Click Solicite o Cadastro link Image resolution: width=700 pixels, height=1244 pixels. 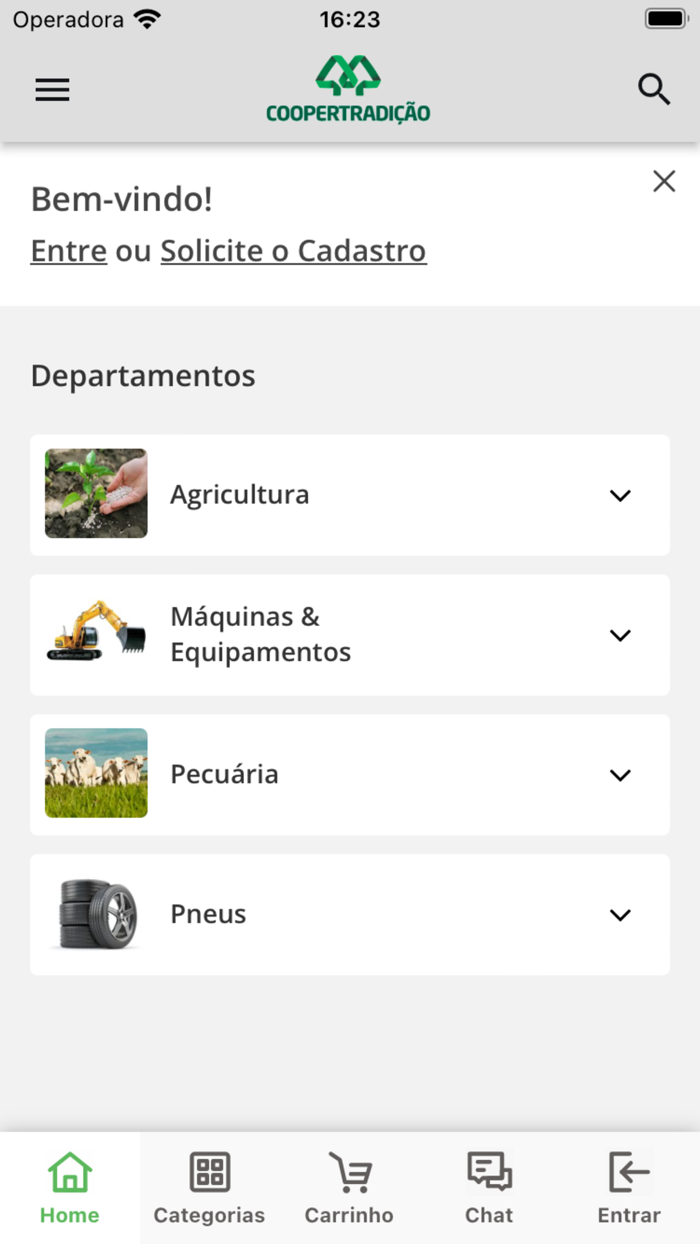(293, 251)
